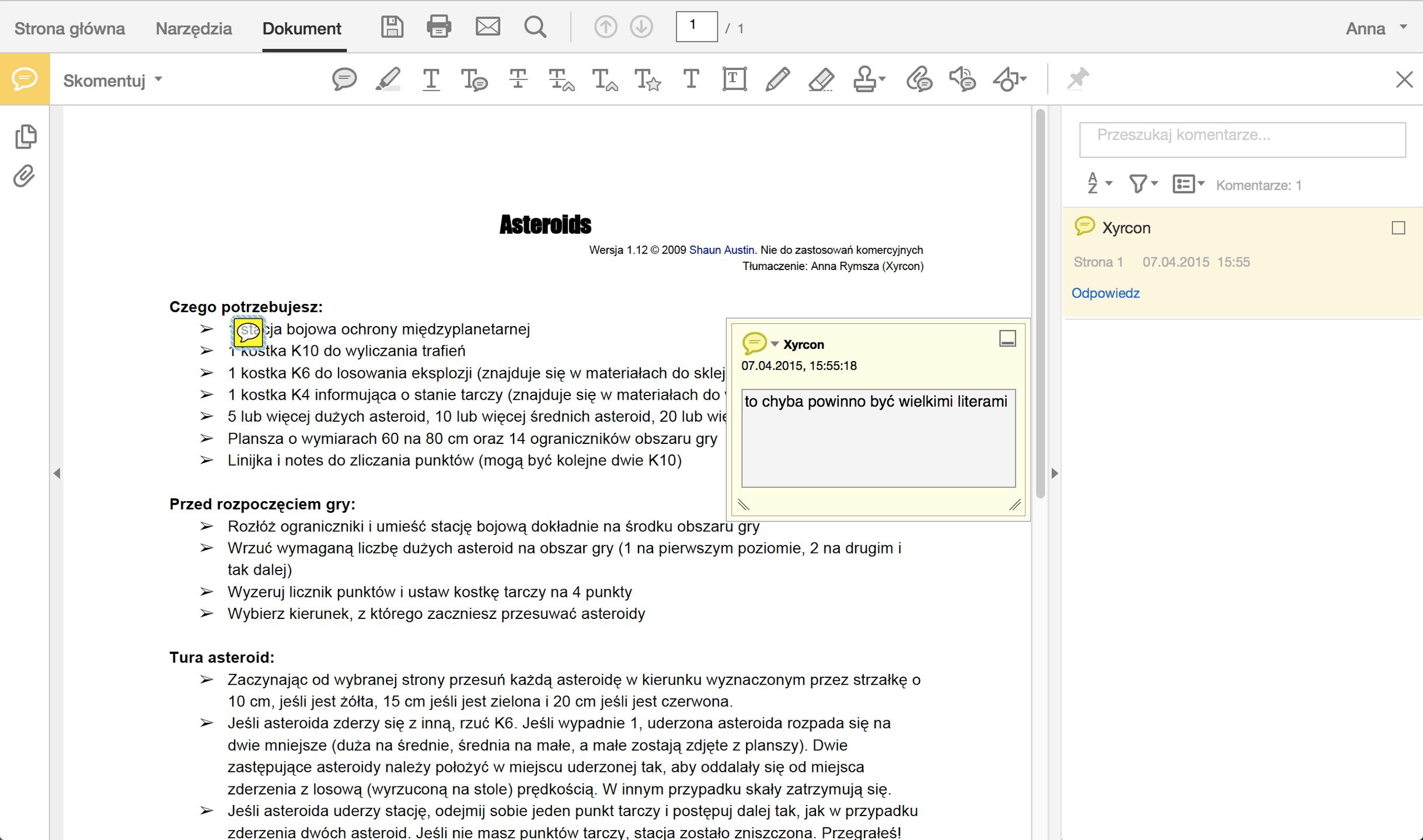
Task: Click the Przeszukaj komentarze search field
Action: point(1242,139)
